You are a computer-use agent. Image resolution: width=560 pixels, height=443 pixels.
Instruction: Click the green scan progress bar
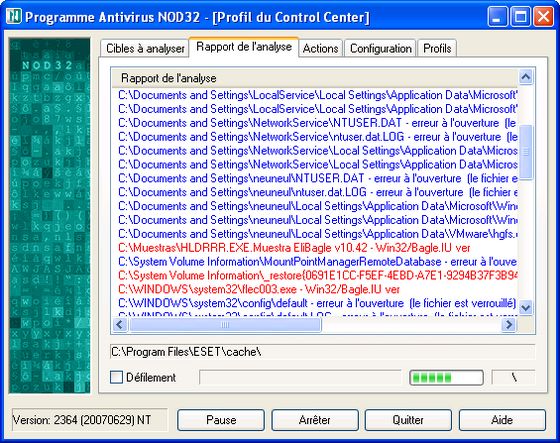[446, 377]
